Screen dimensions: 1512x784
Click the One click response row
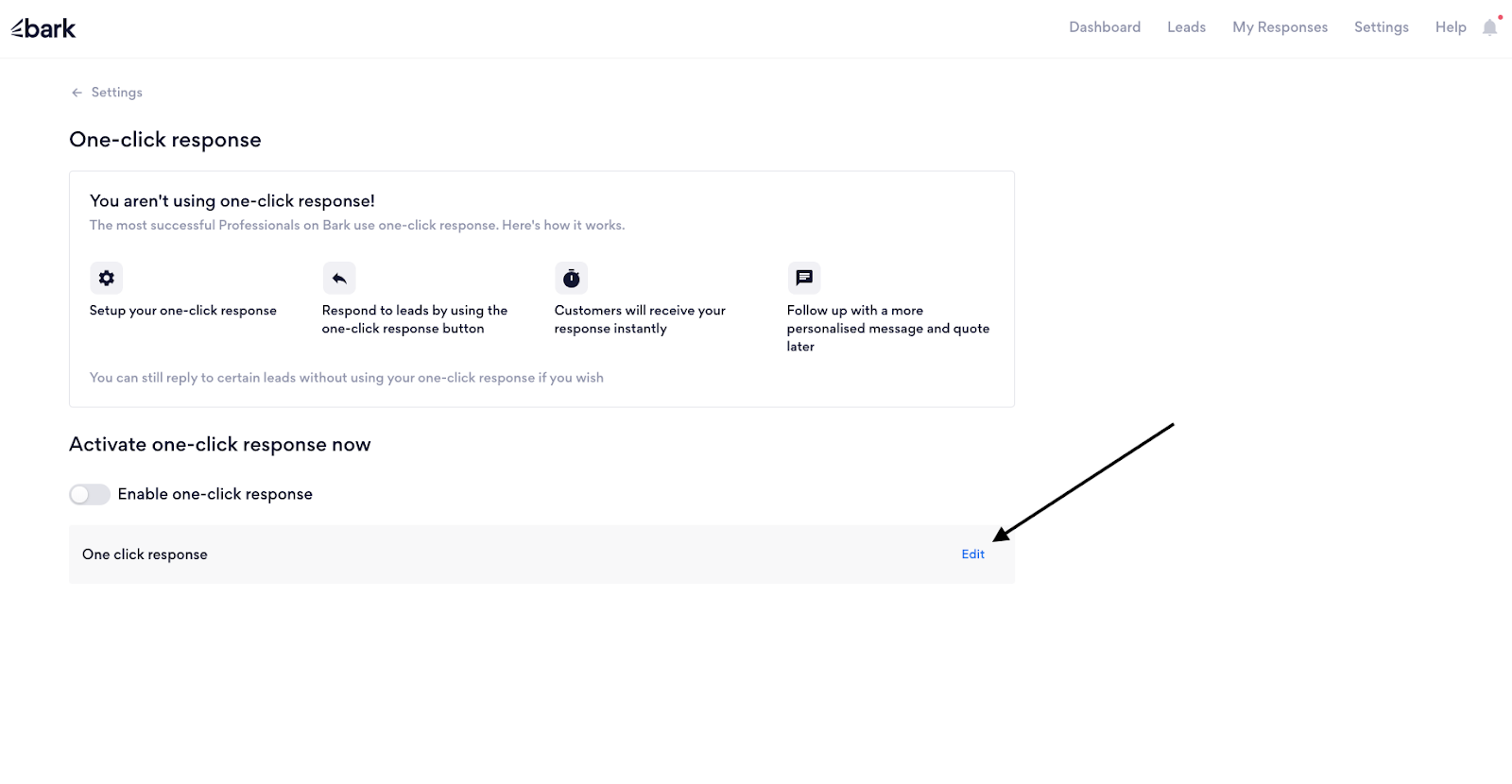(541, 554)
